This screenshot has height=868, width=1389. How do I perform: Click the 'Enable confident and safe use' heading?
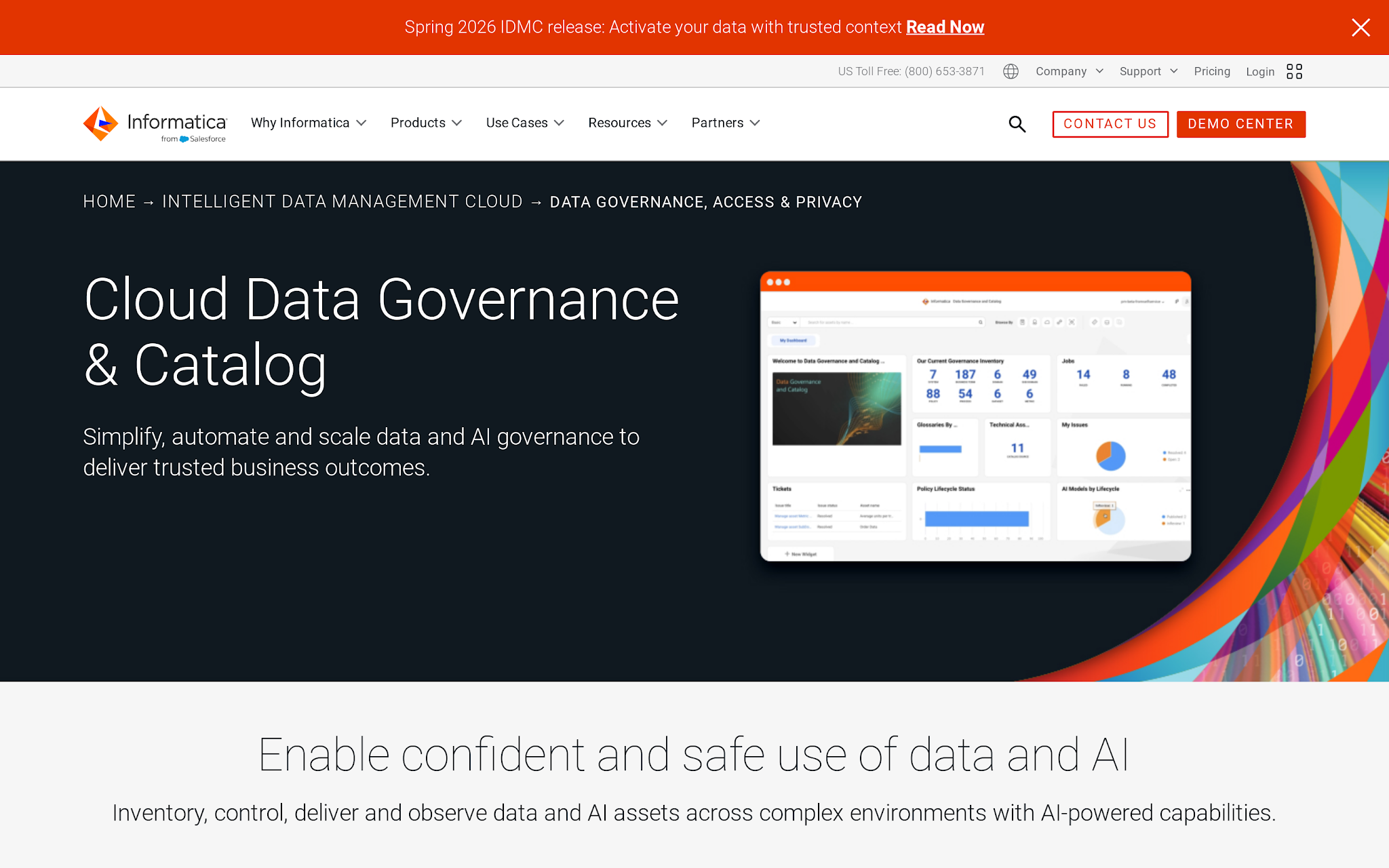tap(694, 755)
